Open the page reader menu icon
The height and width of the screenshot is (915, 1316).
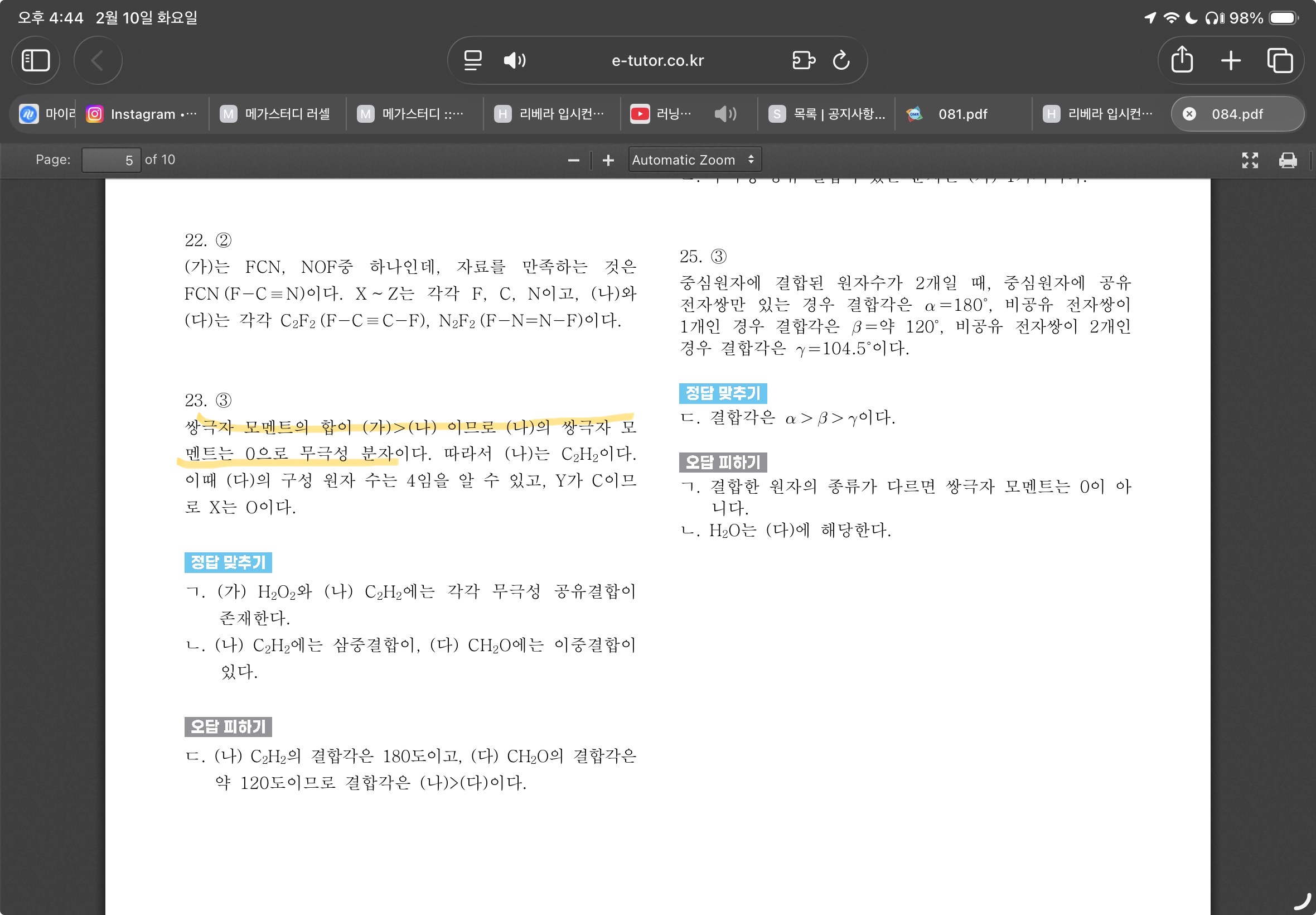tap(473, 60)
